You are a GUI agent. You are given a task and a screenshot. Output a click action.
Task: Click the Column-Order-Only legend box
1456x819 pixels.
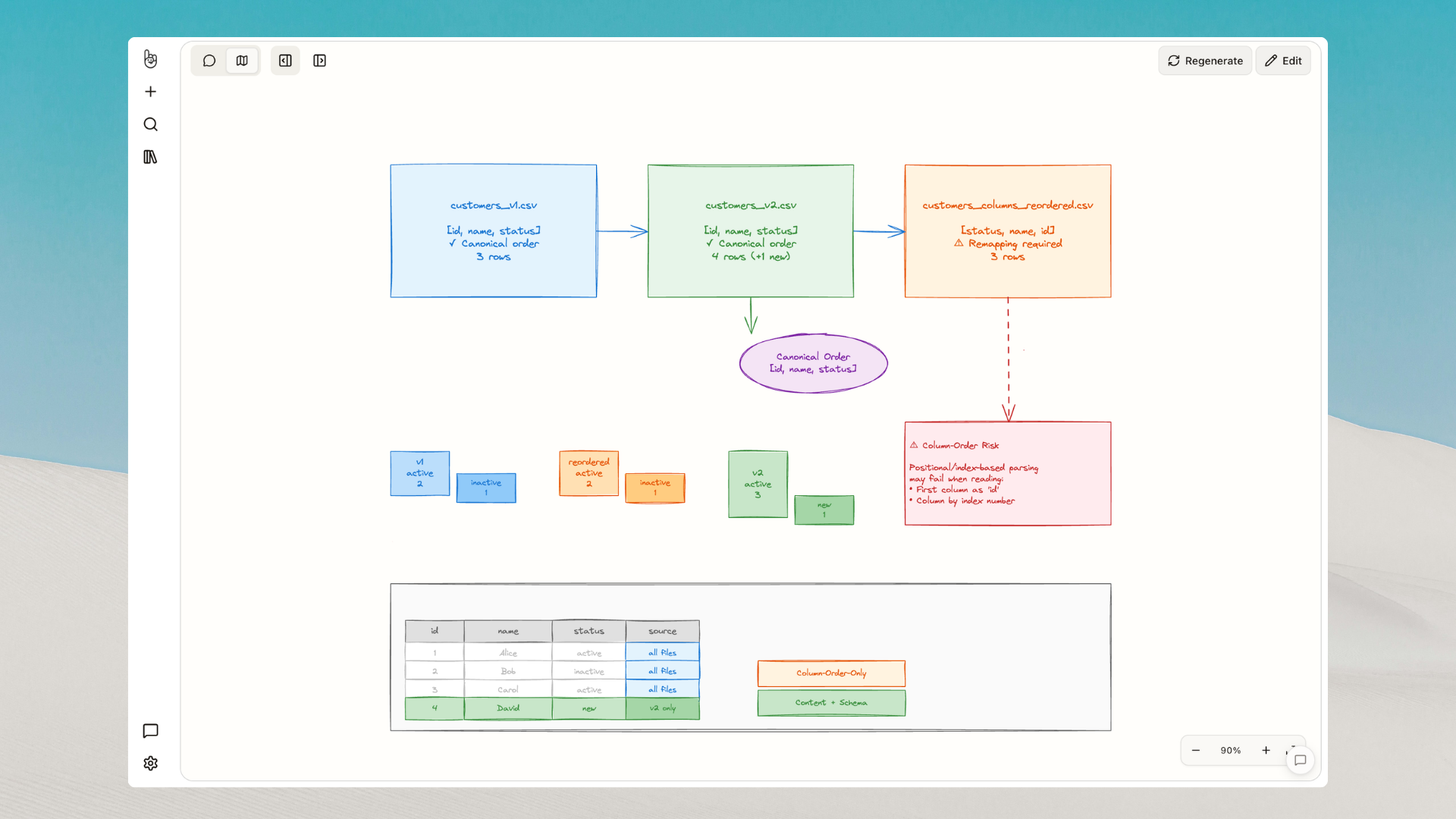[x=832, y=673]
